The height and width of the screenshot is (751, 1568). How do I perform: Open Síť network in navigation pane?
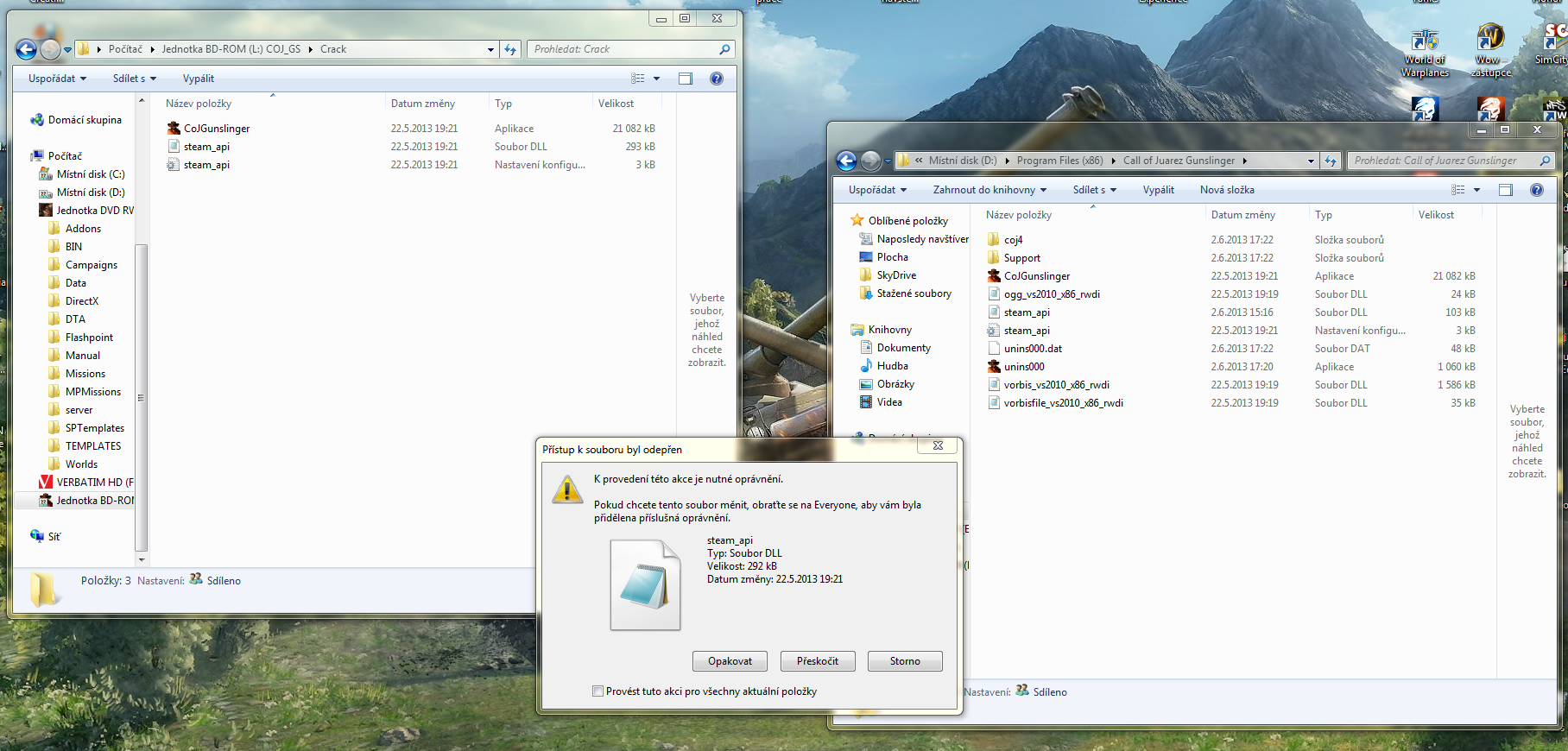[54, 537]
